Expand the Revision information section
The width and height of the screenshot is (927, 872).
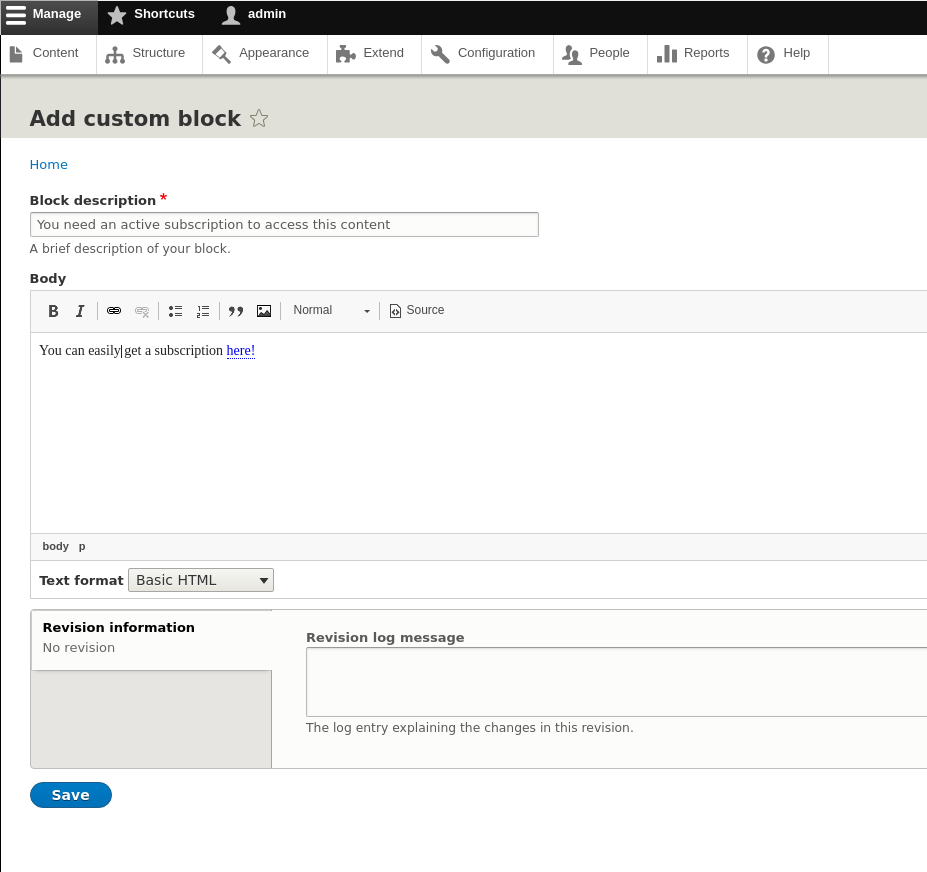point(118,627)
